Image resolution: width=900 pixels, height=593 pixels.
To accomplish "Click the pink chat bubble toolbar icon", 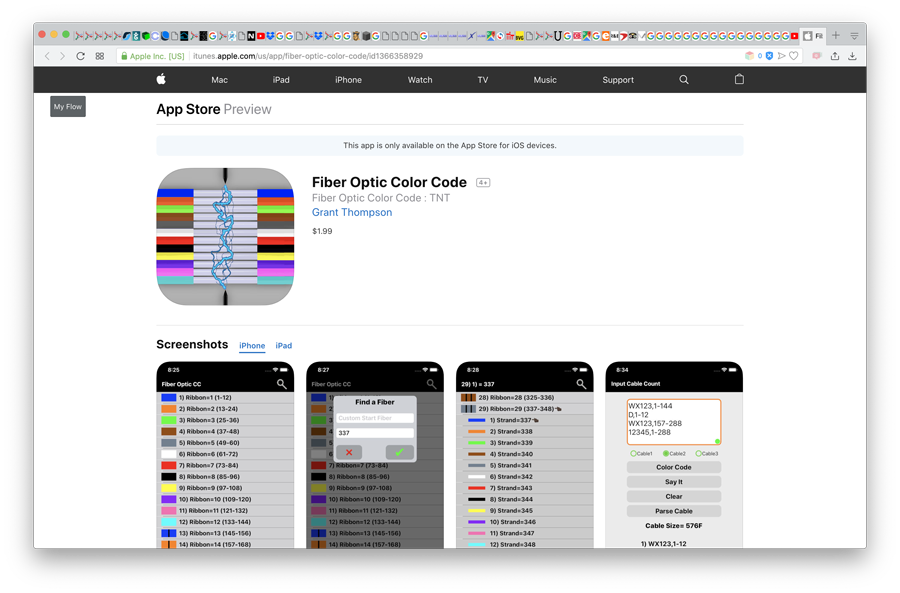I will pyautogui.click(x=817, y=56).
